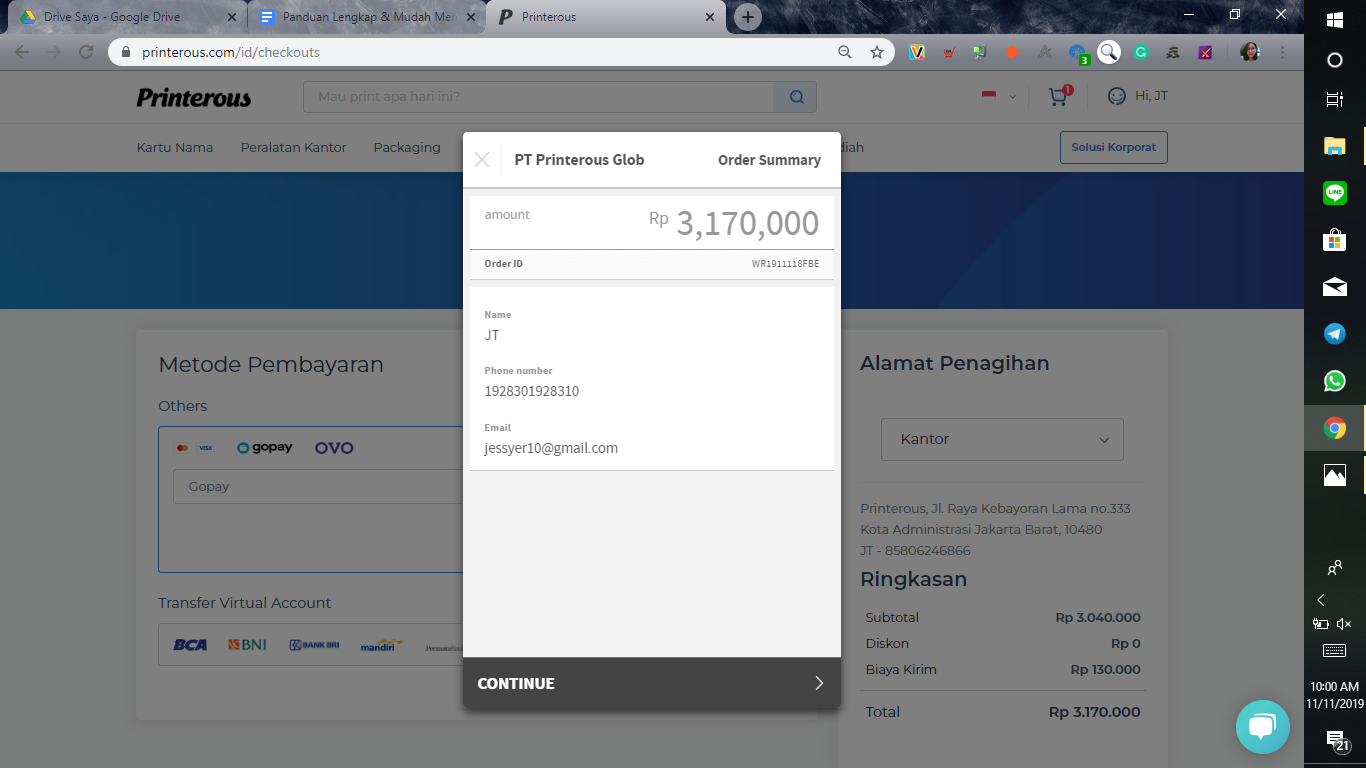This screenshot has width=1366, height=768.
Task: Choose BCA virtual account
Action: [x=190, y=645]
